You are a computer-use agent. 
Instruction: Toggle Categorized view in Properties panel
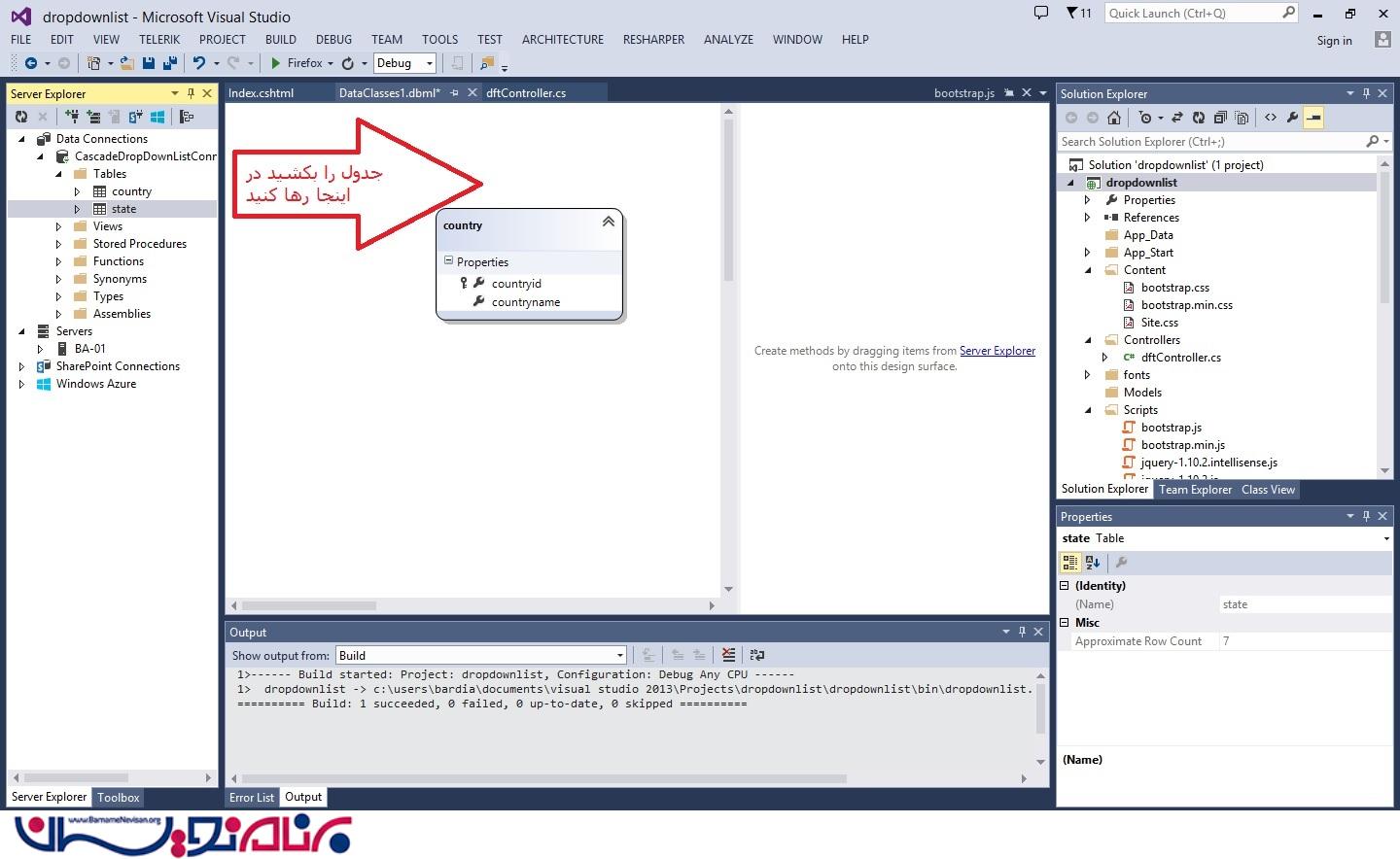click(1069, 563)
